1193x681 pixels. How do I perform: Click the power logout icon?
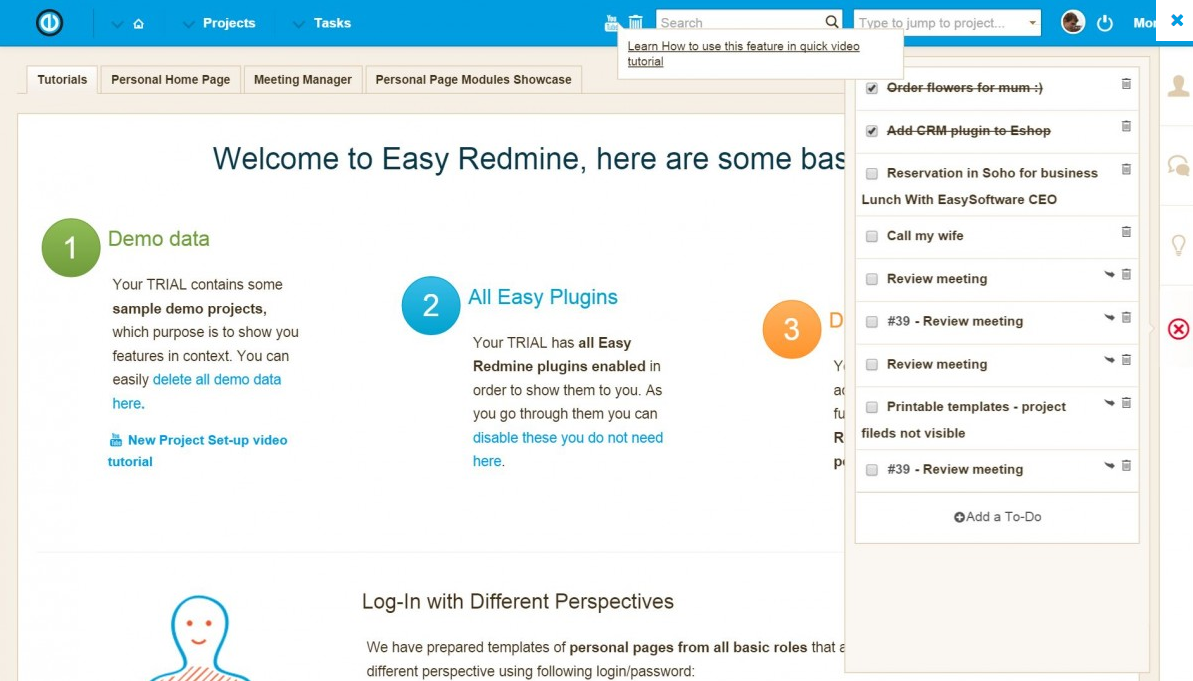click(1105, 23)
